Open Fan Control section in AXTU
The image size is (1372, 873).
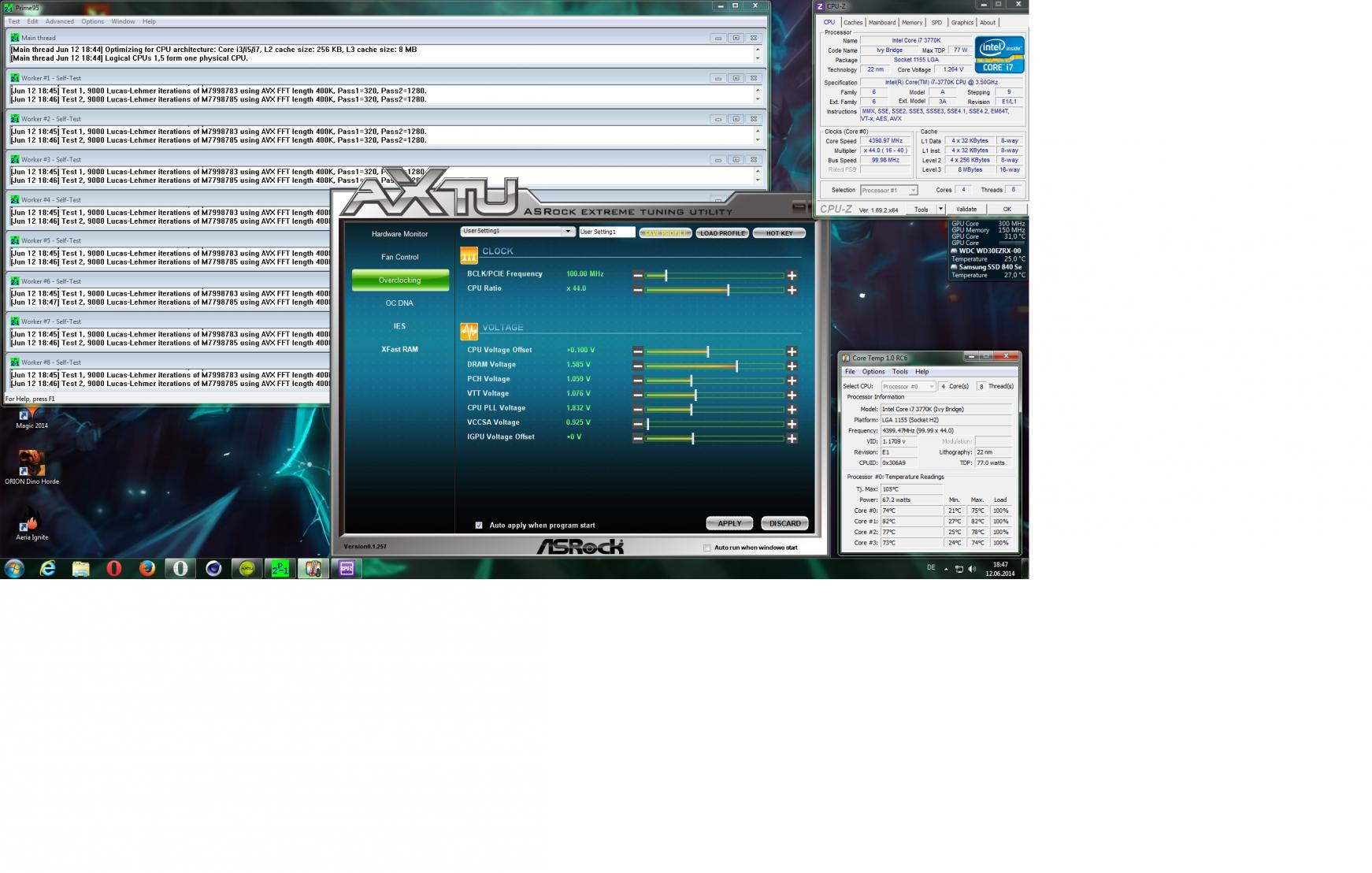400,257
